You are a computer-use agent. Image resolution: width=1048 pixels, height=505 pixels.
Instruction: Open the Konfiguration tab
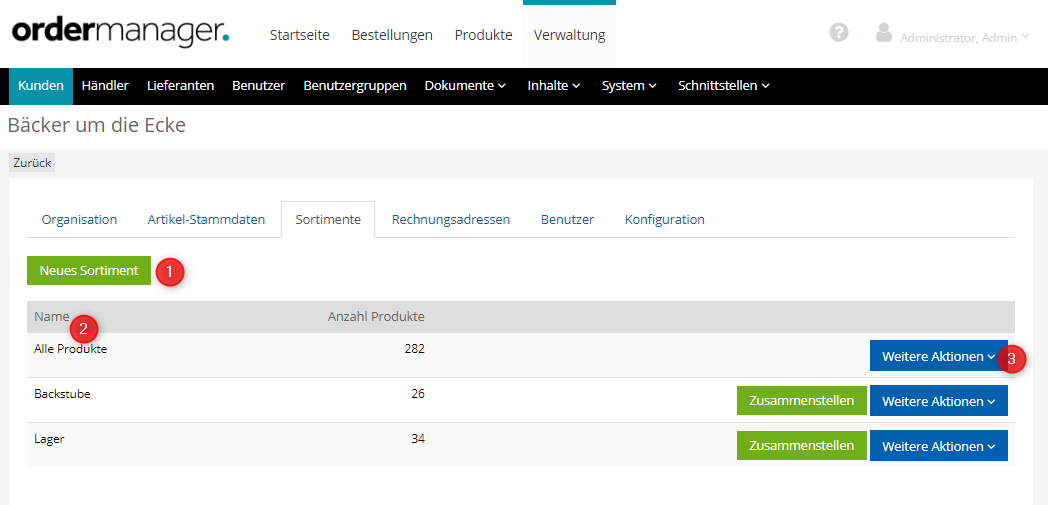[x=664, y=220]
